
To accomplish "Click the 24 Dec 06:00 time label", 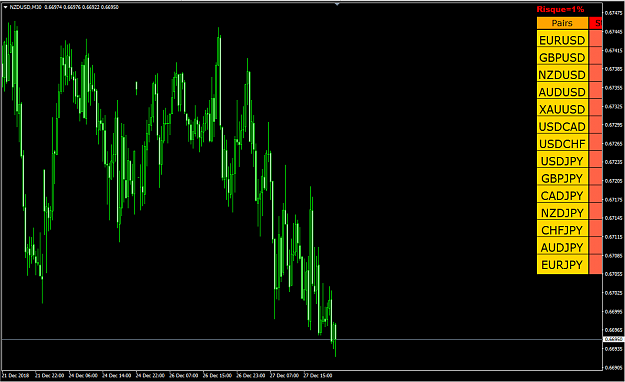I will (83, 376).
